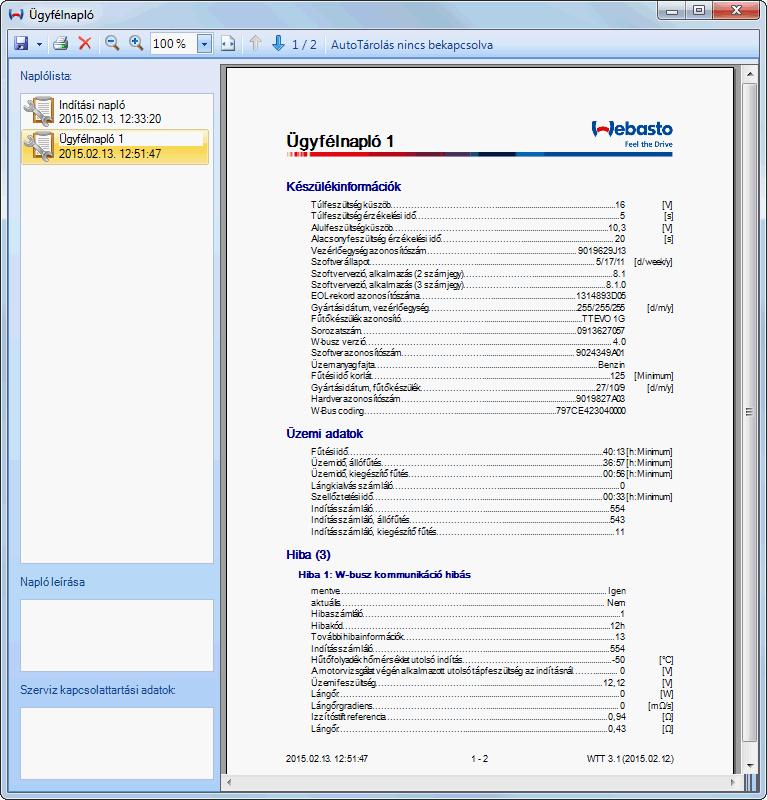Go to previous page with up arrow
Screen dimensions: 767x800
[255, 43]
